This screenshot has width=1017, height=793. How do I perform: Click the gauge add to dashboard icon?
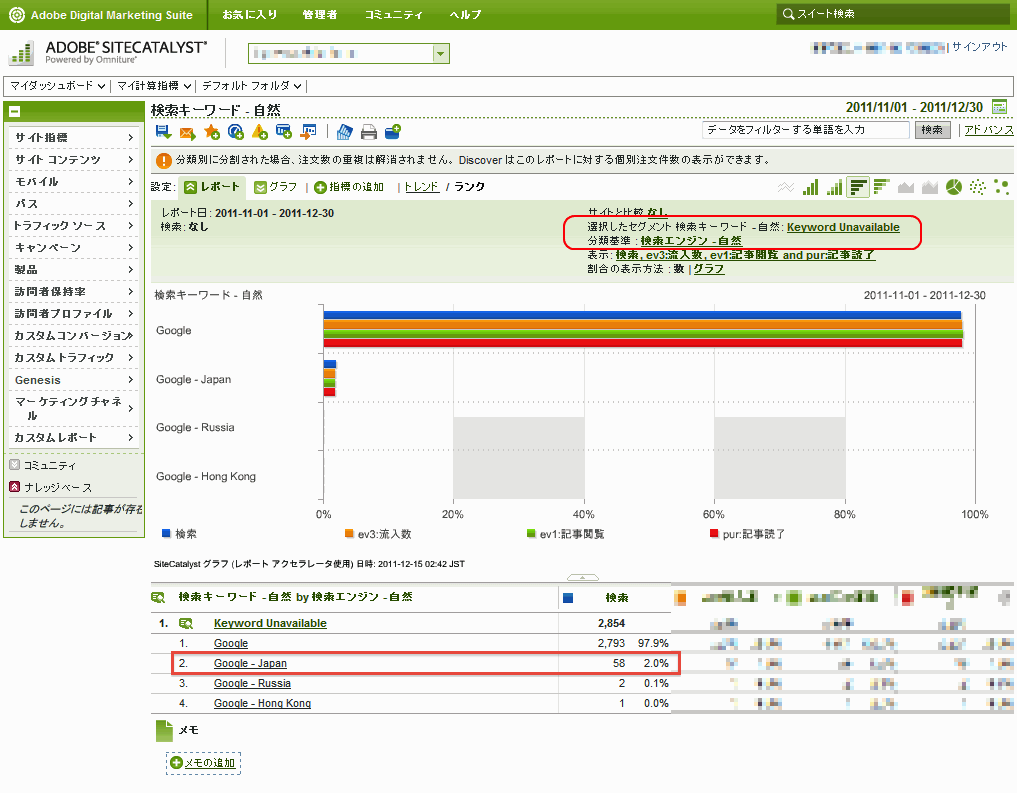point(235,132)
